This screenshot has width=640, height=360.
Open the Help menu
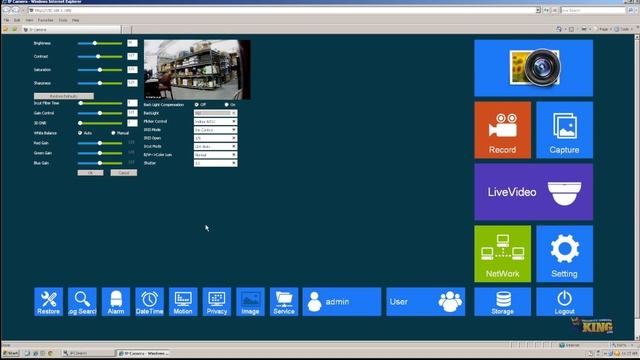click(x=76, y=20)
